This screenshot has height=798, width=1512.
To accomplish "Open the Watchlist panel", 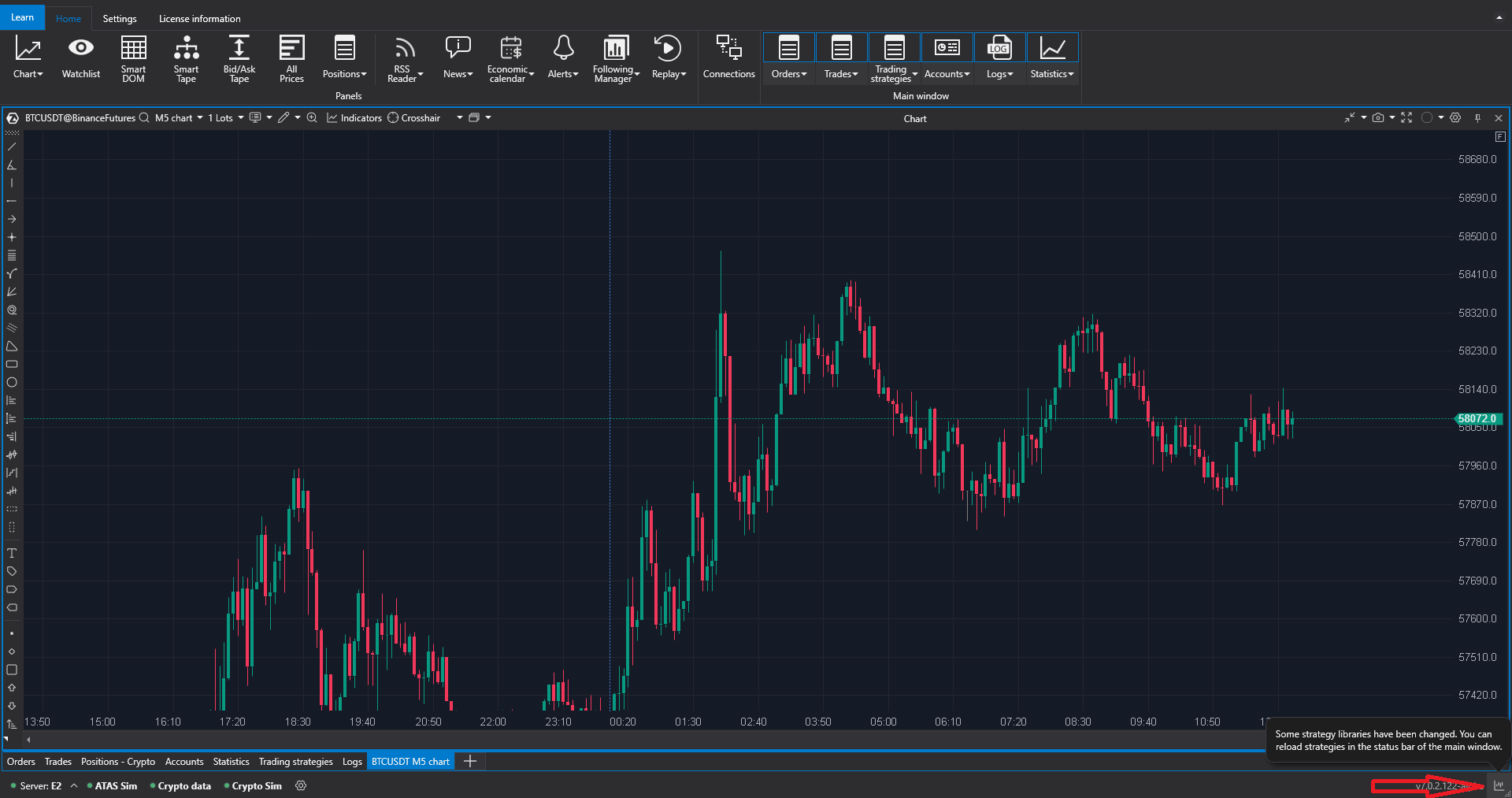I will (x=81, y=58).
